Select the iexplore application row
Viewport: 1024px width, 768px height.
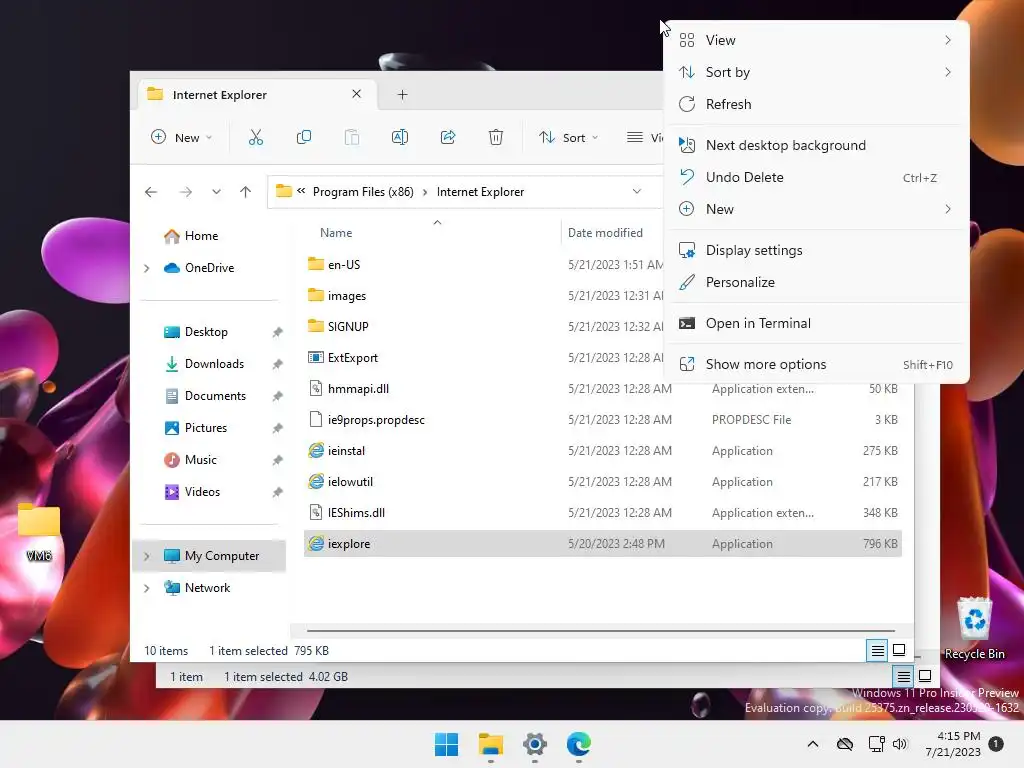(603, 543)
